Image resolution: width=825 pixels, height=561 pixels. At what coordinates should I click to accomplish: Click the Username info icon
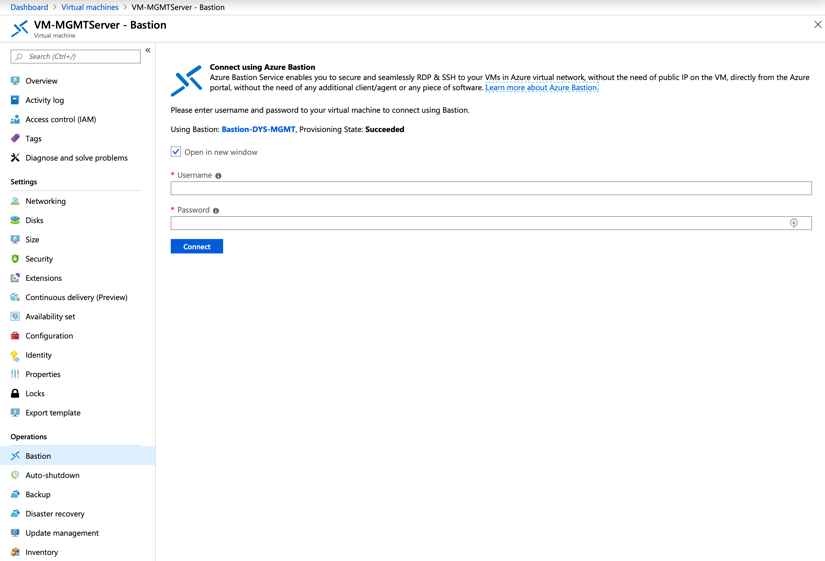tap(218, 176)
